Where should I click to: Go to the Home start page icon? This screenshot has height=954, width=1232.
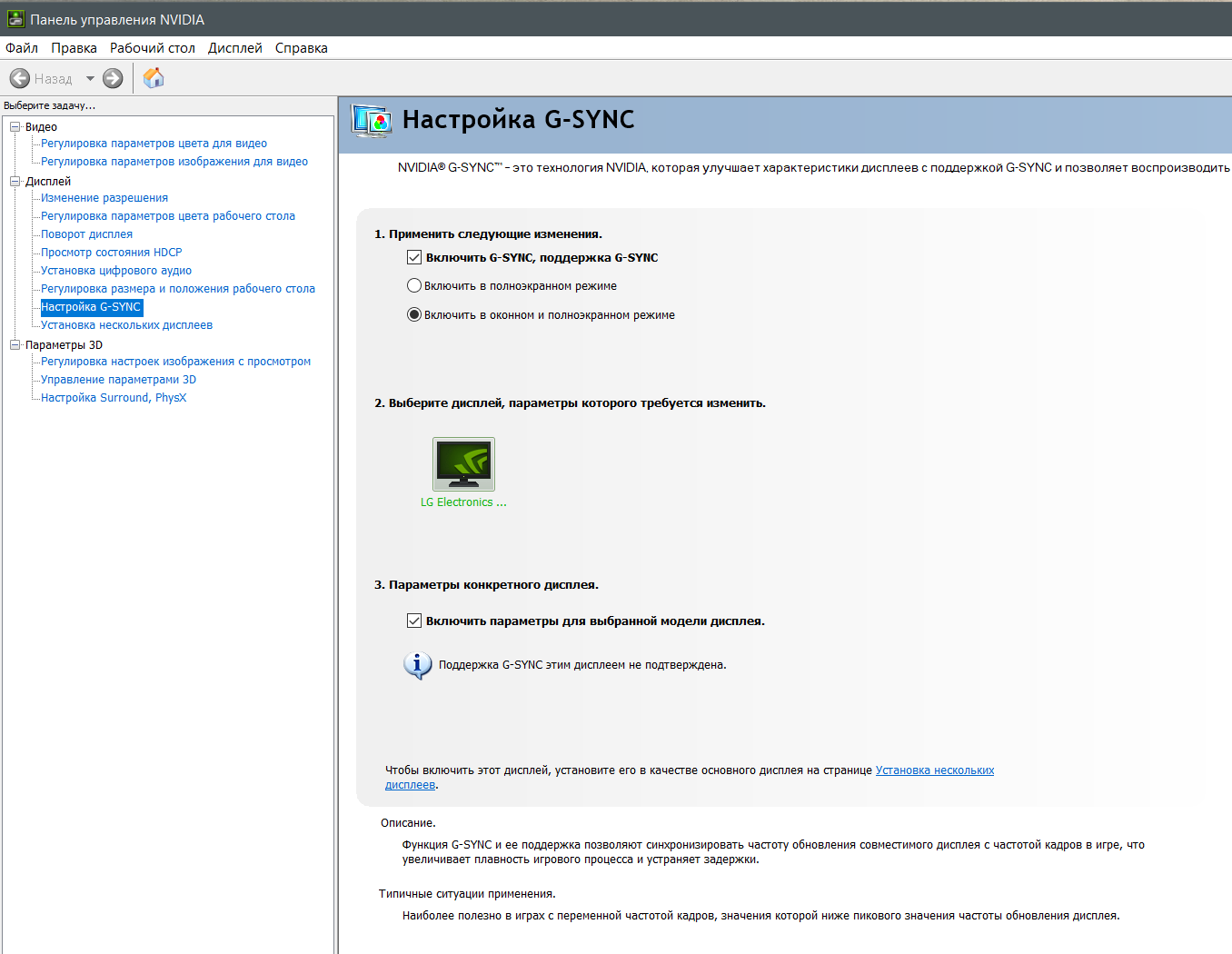(x=154, y=78)
